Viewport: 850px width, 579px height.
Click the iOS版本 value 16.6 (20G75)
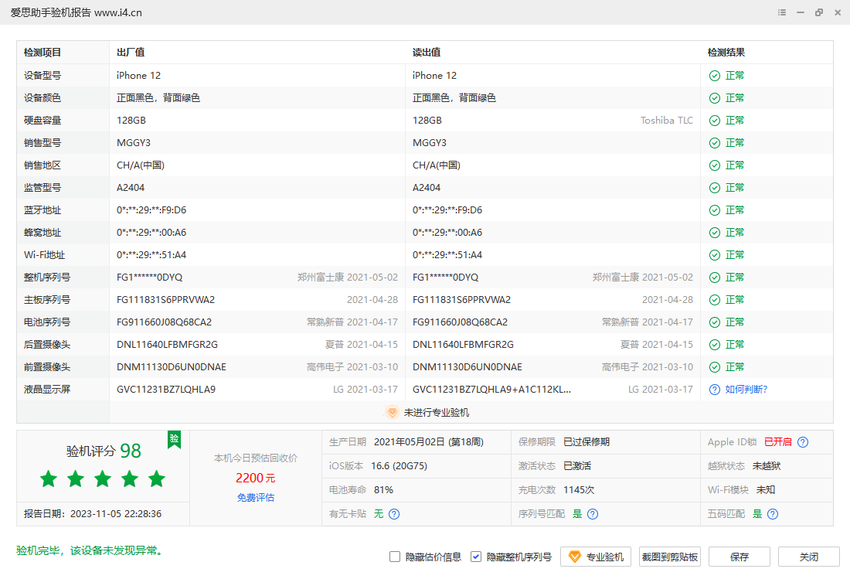click(x=399, y=466)
